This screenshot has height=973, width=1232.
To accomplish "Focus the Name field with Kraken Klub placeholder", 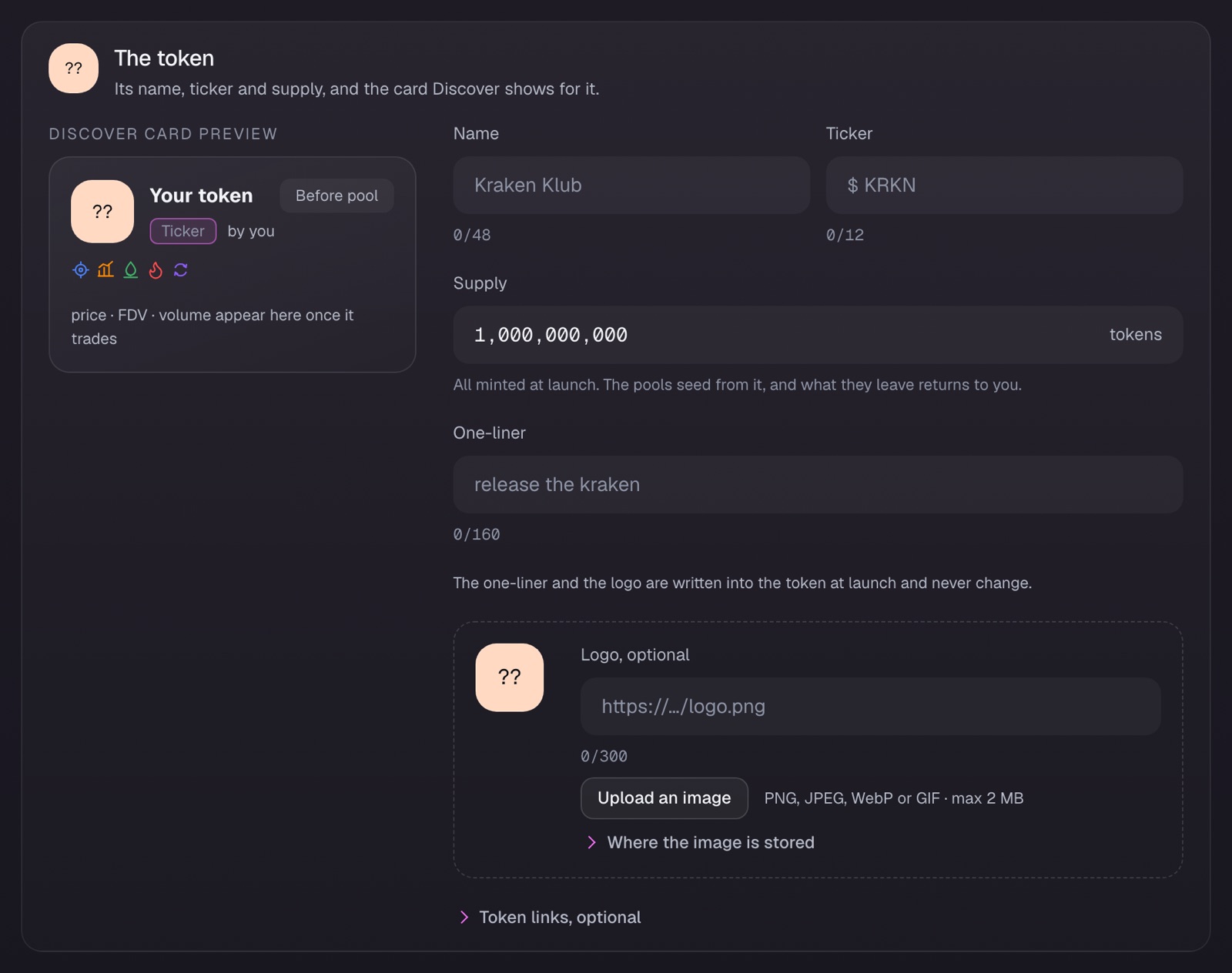I will pos(631,186).
